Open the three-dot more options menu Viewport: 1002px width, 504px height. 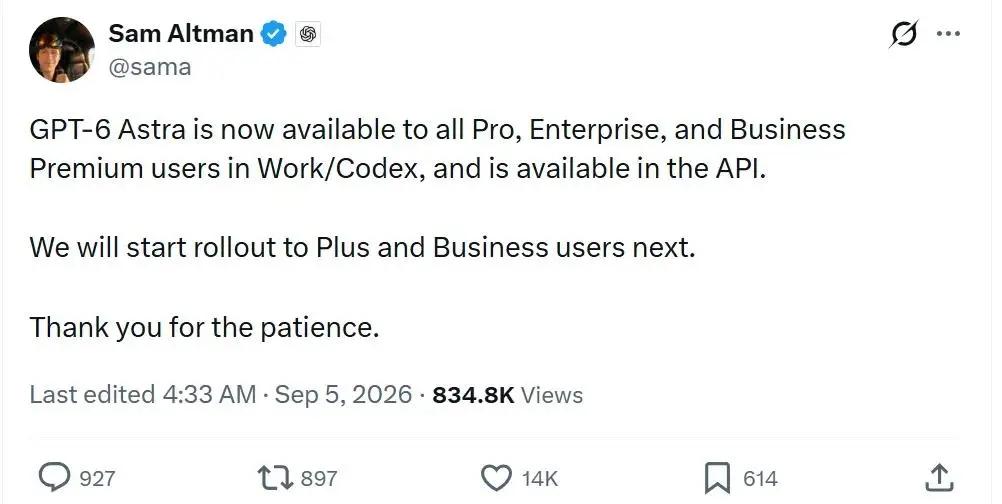(x=948, y=34)
